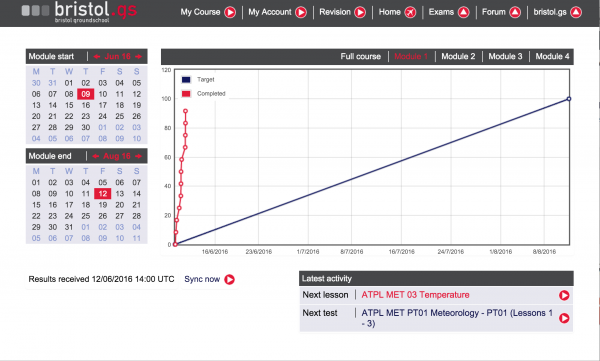600x361 pixels.
Task: Switch to the Module 3 tab
Action: click(x=505, y=56)
